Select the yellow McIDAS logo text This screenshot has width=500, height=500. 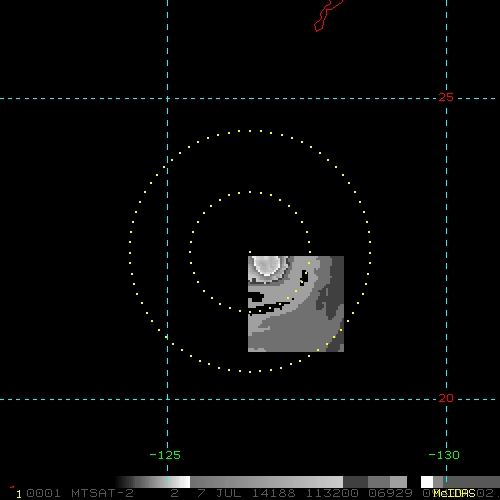[x=455, y=493]
